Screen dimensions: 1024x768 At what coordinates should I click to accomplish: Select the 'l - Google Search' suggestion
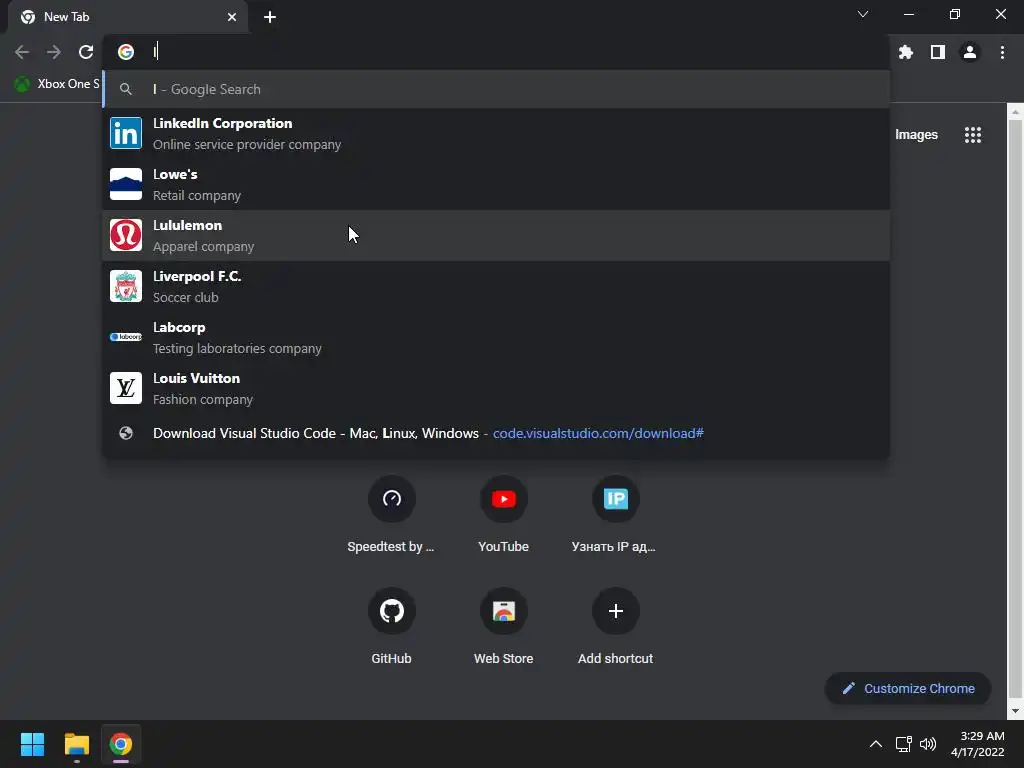[496, 89]
